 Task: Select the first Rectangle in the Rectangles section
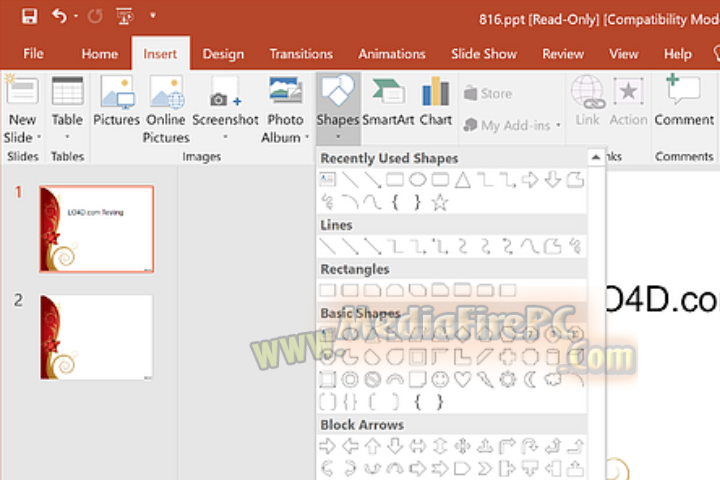(x=327, y=290)
